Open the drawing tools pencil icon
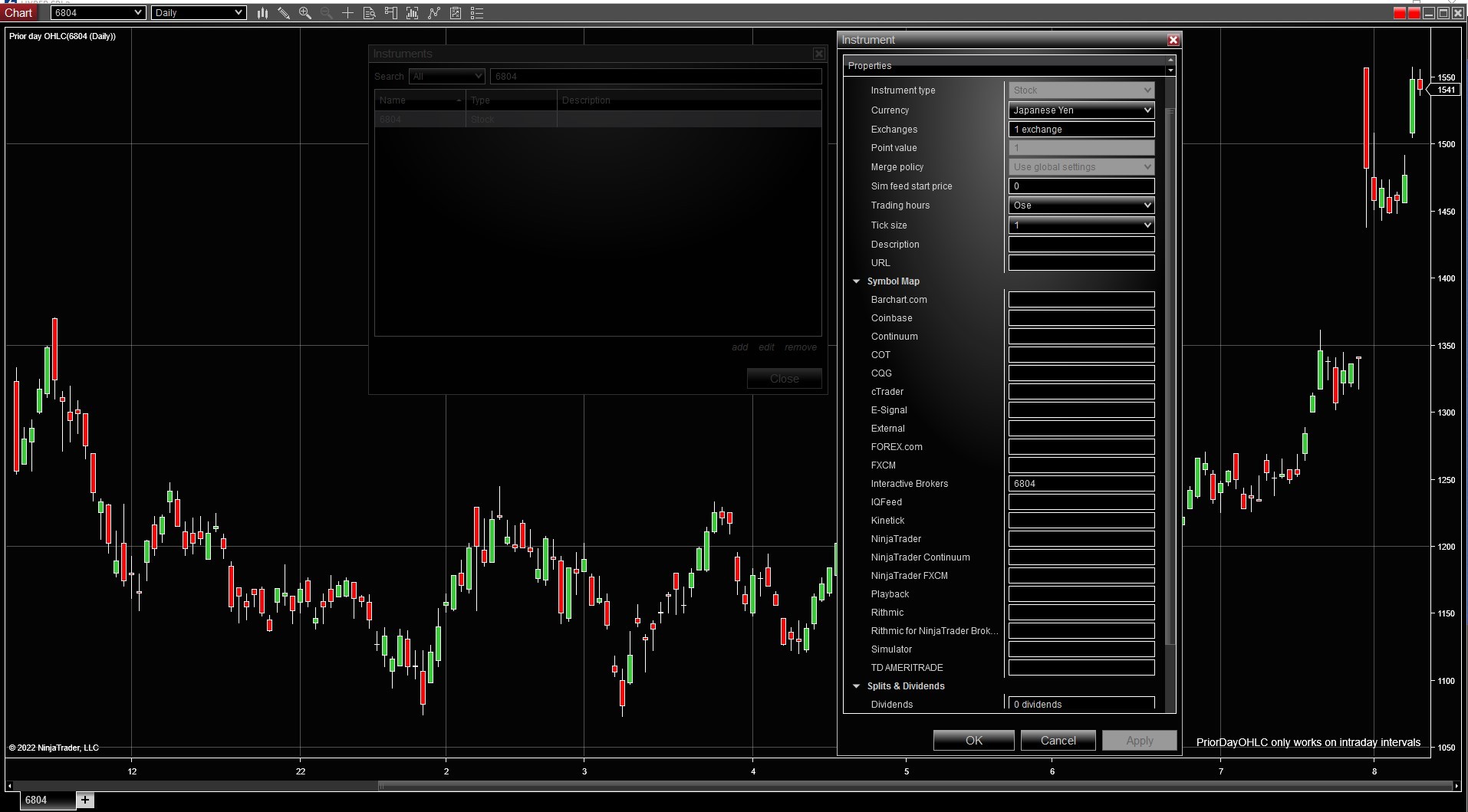 tap(284, 13)
